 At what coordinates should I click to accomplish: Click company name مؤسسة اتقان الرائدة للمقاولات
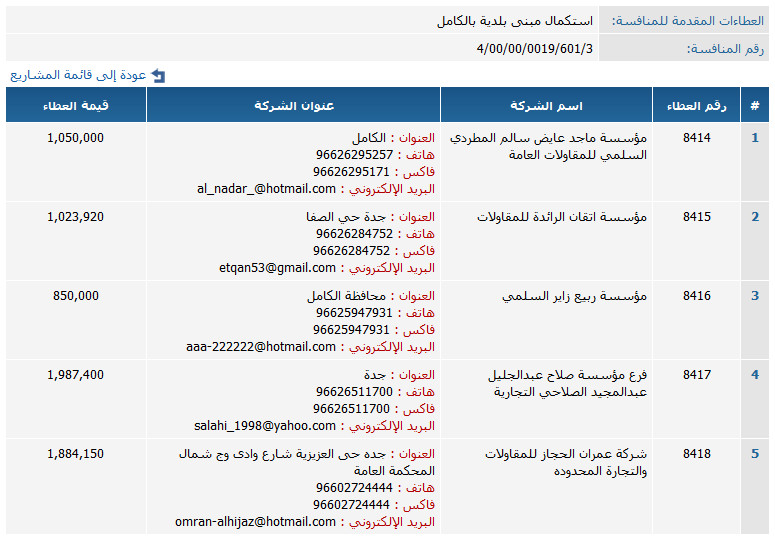coord(562,217)
